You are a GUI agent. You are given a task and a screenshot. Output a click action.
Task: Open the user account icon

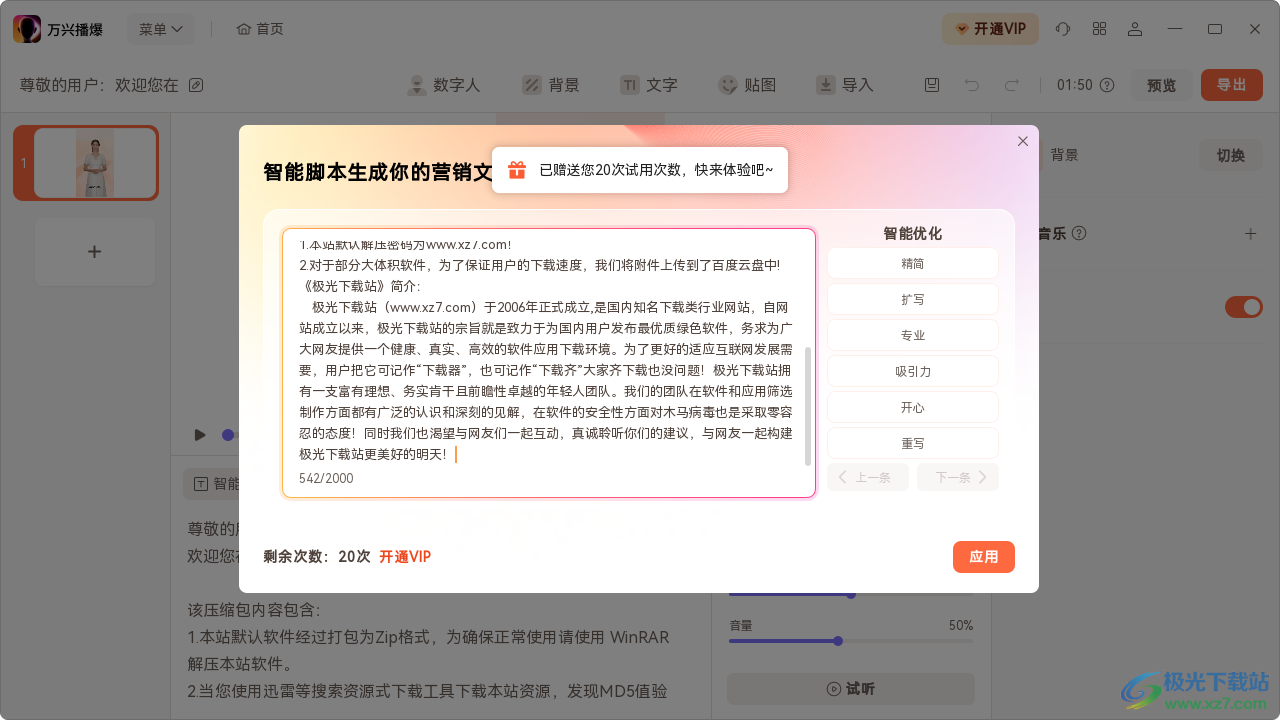[x=1135, y=29]
